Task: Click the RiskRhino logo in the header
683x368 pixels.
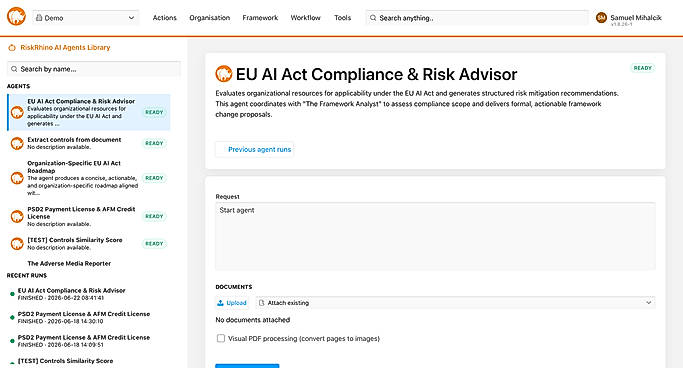Action: [16, 17]
